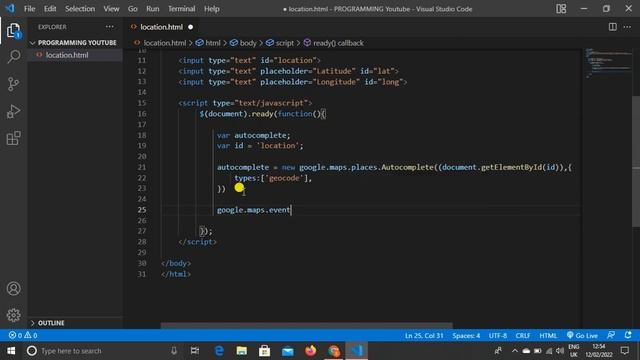This screenshot has width=640, height=360.
Task: Select the location.html editor tab
Action: coord(161,27)
